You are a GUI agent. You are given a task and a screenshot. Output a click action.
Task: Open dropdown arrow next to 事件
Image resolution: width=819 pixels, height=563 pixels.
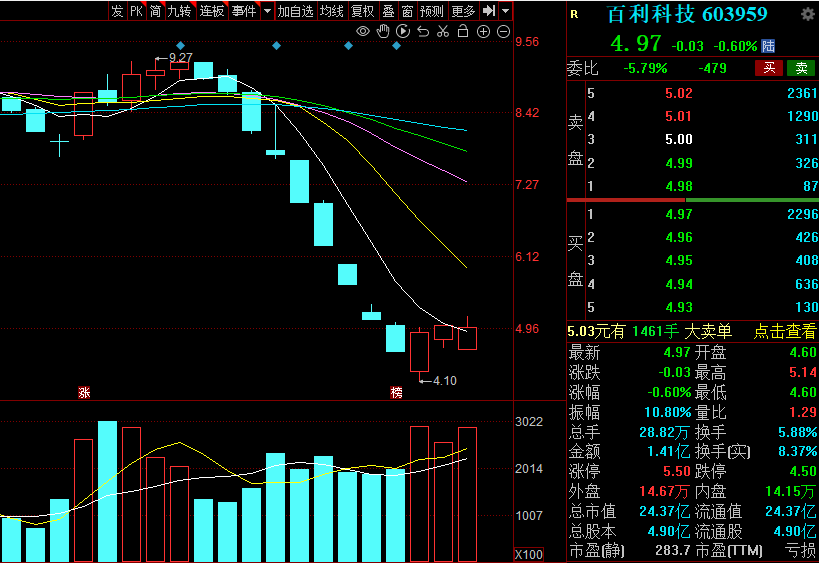point(267,11)
